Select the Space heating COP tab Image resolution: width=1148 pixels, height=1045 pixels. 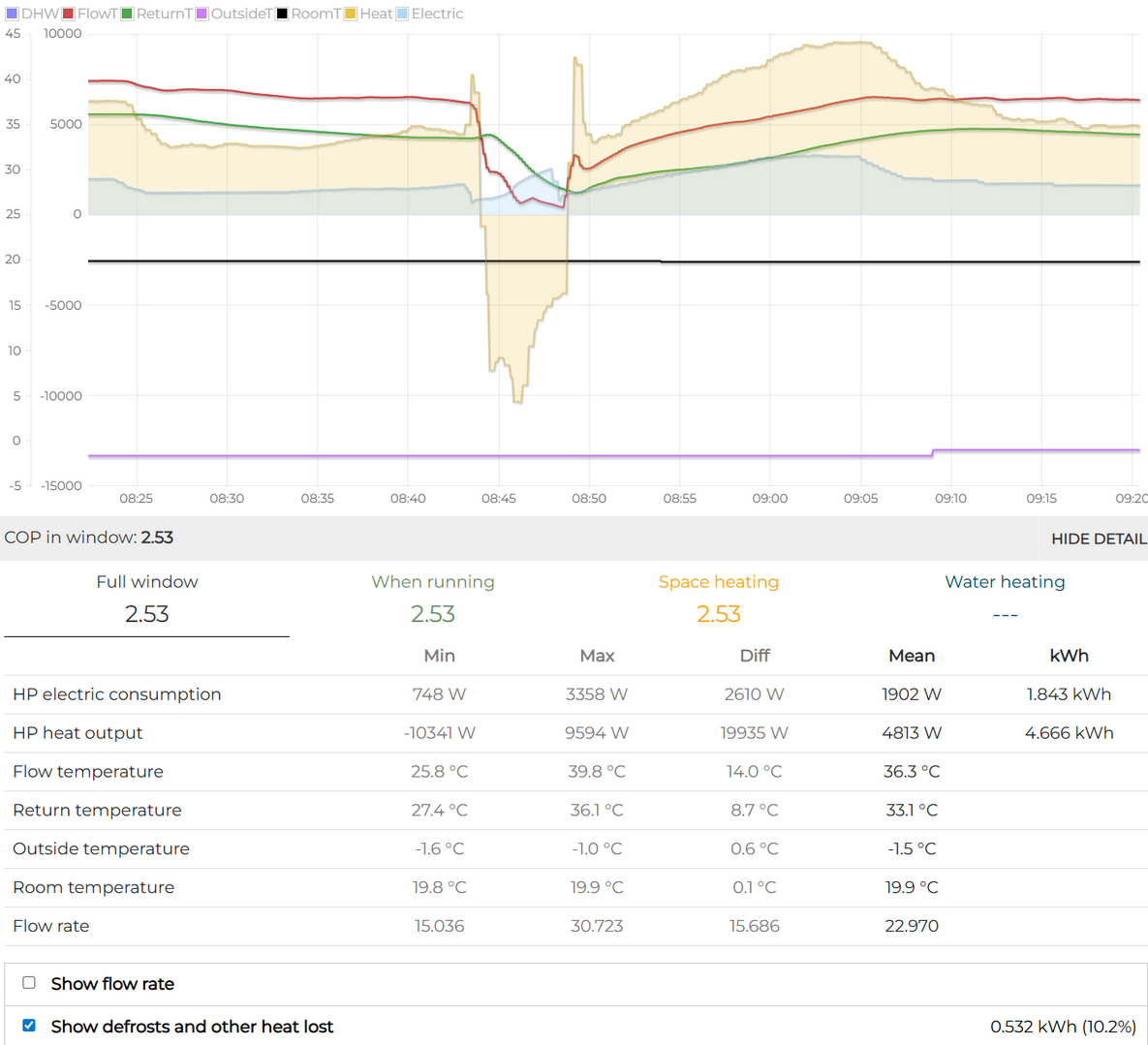[x=718, y=598]
